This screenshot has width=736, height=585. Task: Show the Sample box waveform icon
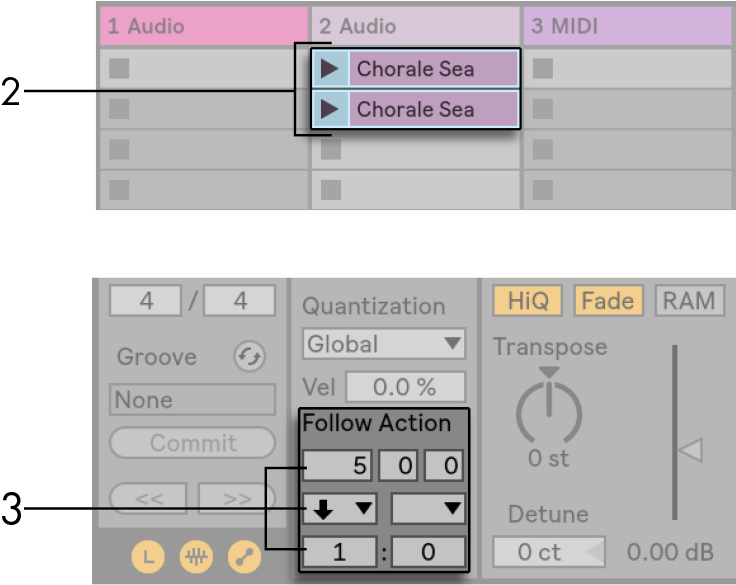coord(196,558)
